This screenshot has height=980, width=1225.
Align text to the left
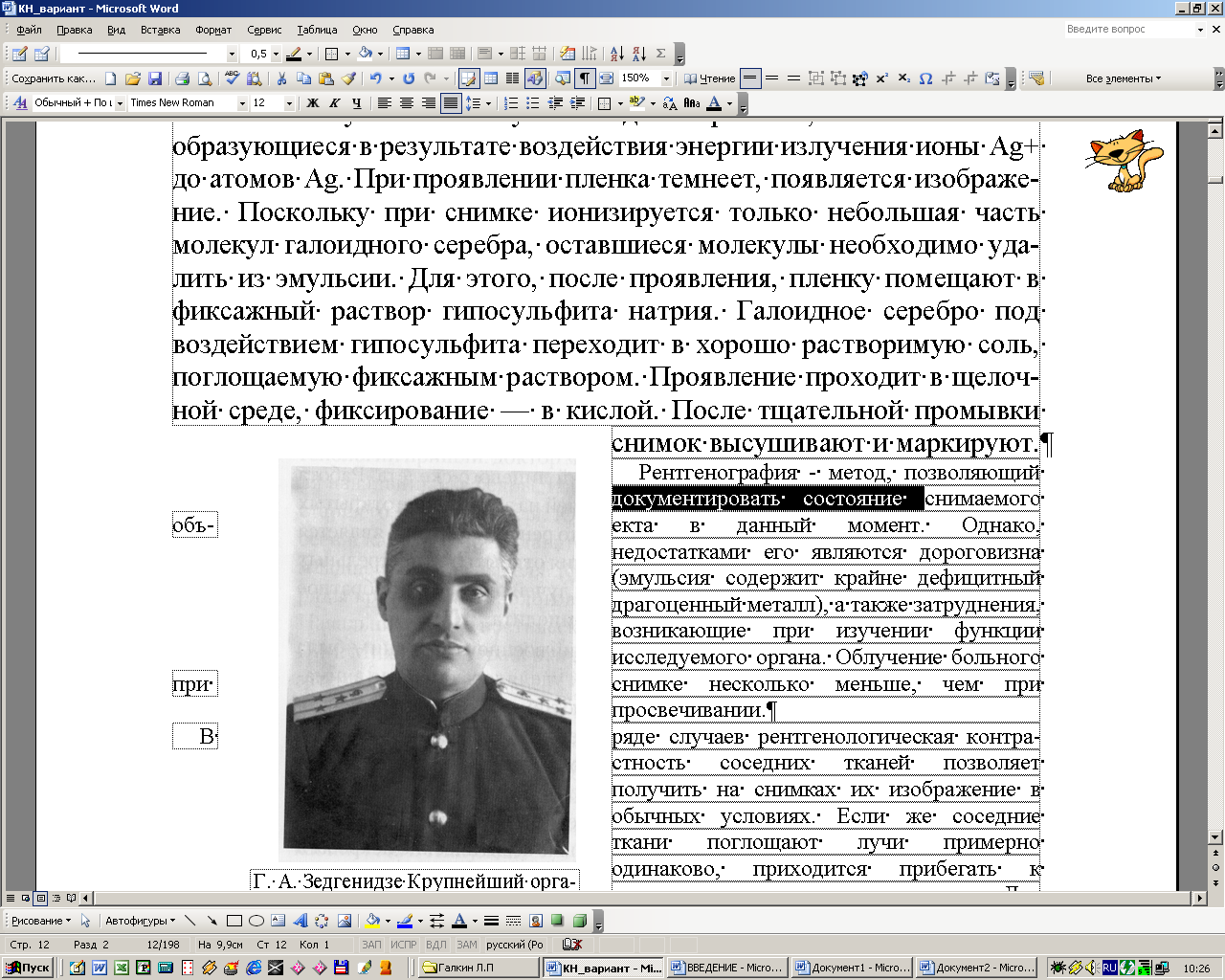[x=384, y=102]
